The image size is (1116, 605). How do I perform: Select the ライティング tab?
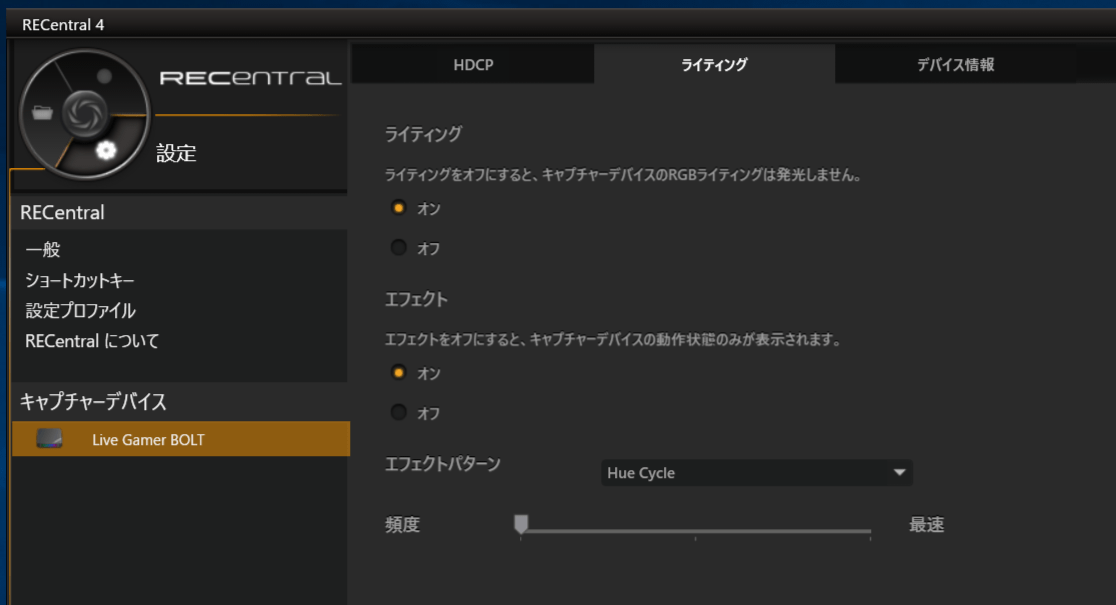point(714,64)
